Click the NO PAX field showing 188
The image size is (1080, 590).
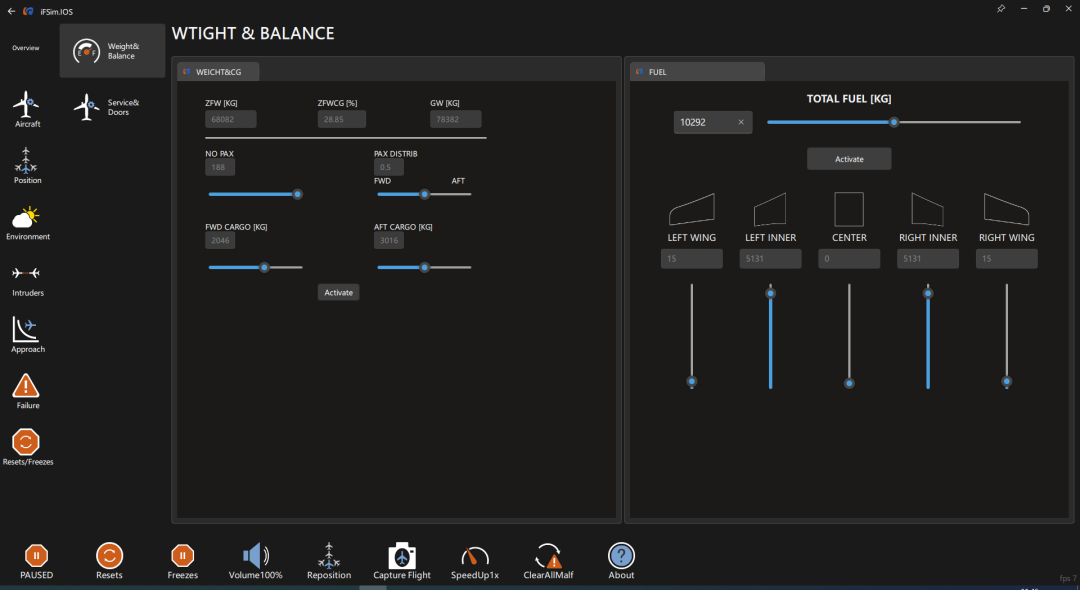220,167
